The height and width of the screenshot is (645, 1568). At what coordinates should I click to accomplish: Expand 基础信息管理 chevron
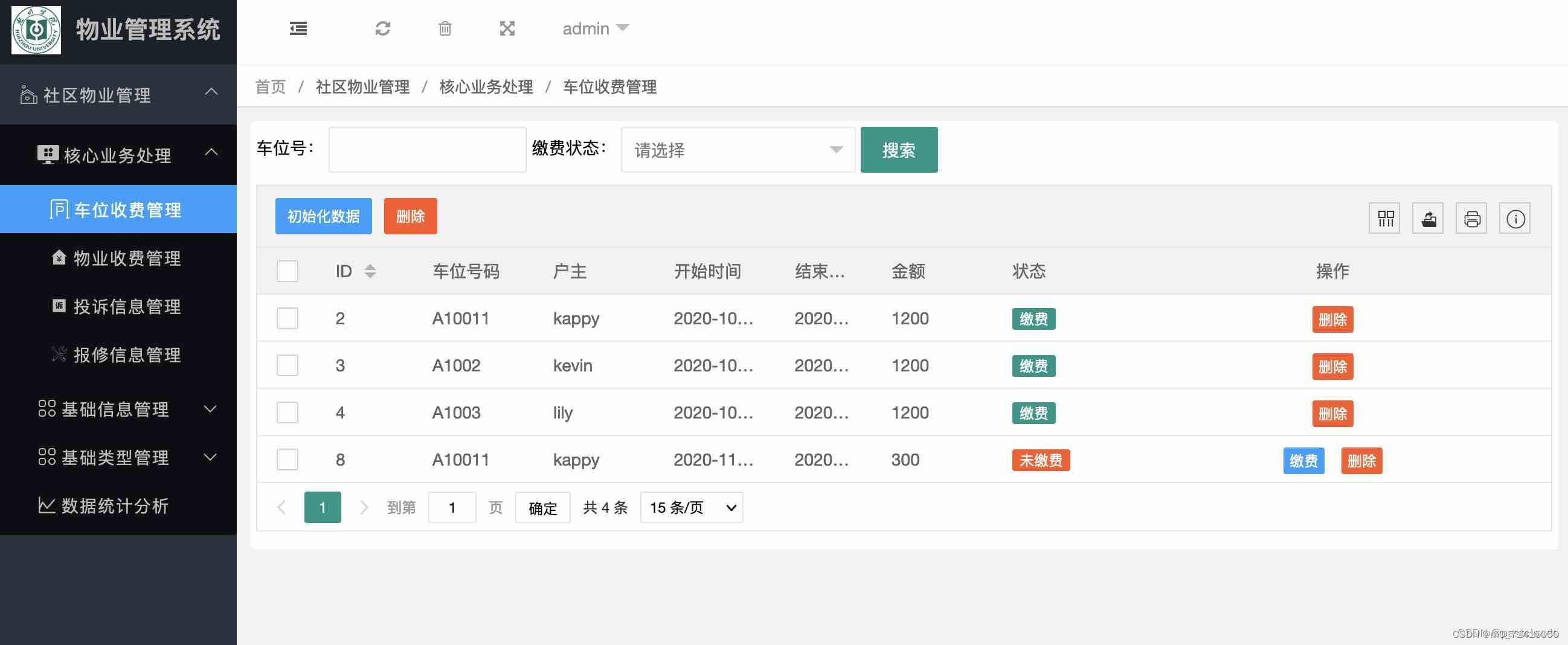(x=210, y=409)
